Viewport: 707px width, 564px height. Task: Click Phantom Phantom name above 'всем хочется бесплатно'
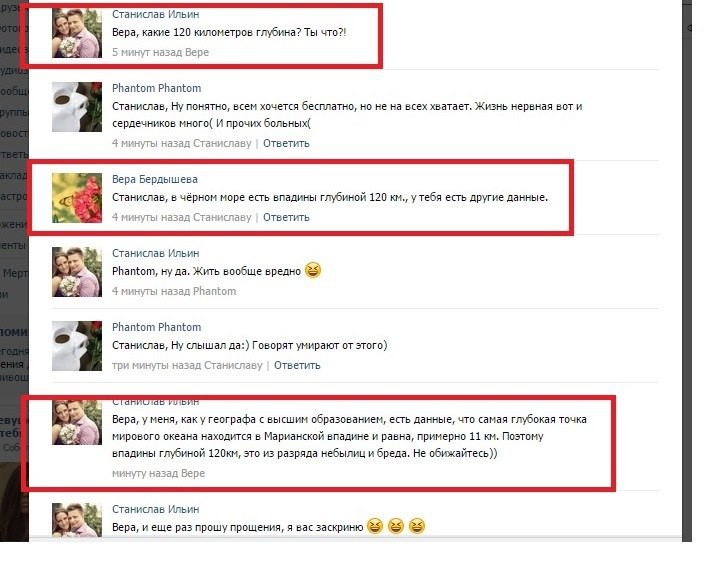point(156,88)
